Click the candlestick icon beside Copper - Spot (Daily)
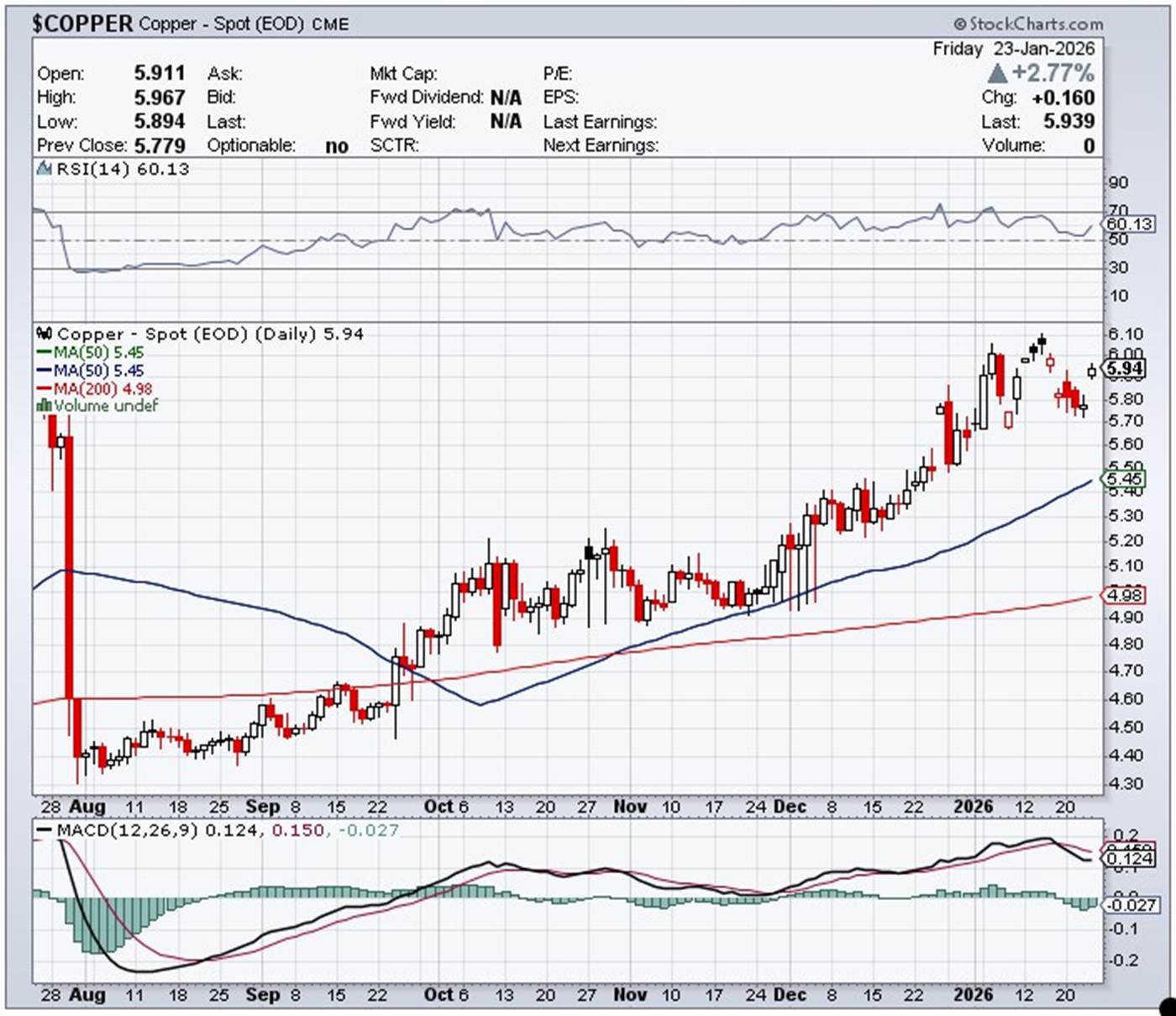The image size is (1176, 1016). [45, 334]
